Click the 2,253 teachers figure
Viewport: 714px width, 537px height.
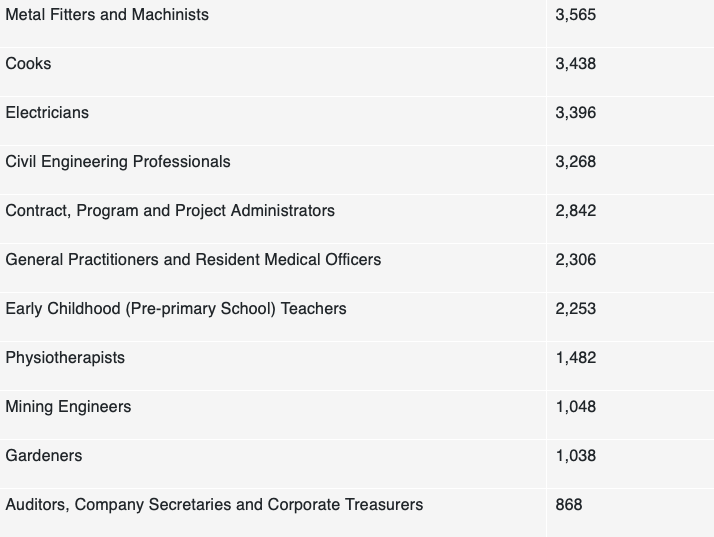(576, 308)
